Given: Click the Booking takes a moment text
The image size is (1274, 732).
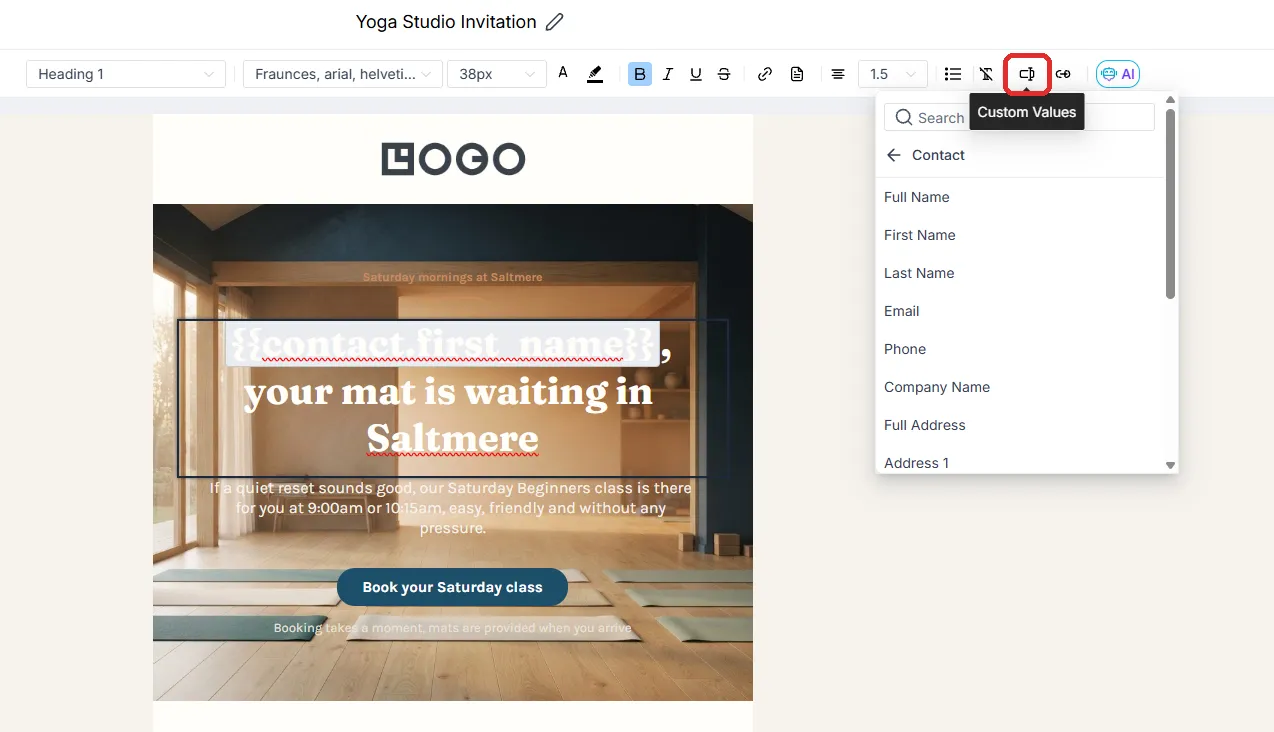Looking at the screenshot, I should (452, 628).
